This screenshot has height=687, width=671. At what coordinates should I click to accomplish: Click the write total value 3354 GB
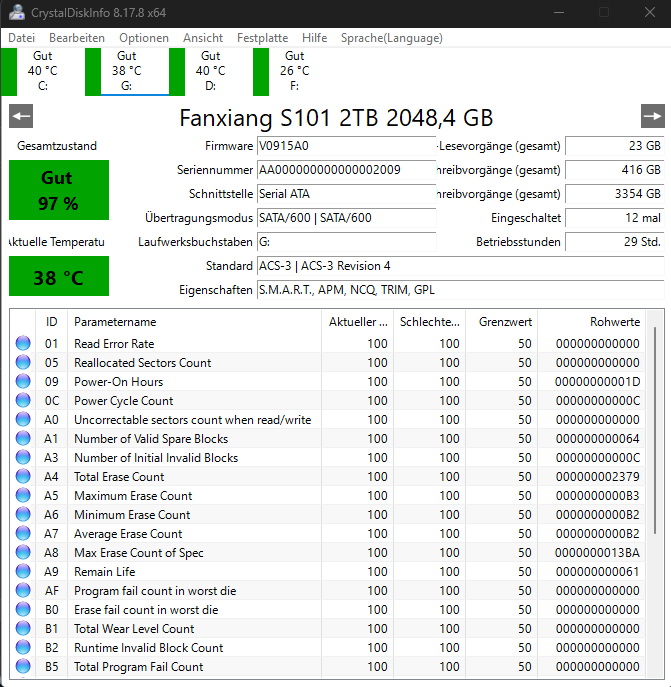pyautogui.click(x=615, y=194)
